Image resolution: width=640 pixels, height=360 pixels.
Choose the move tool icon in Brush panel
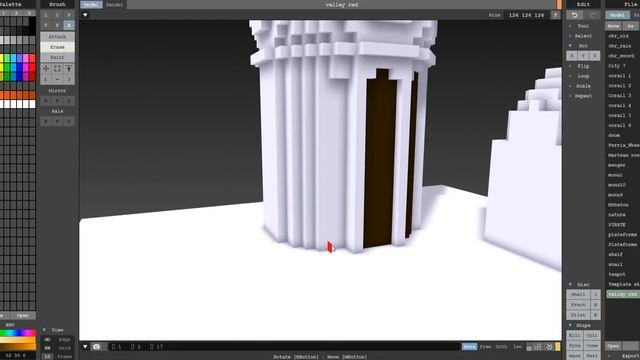[x=46, y=69]
